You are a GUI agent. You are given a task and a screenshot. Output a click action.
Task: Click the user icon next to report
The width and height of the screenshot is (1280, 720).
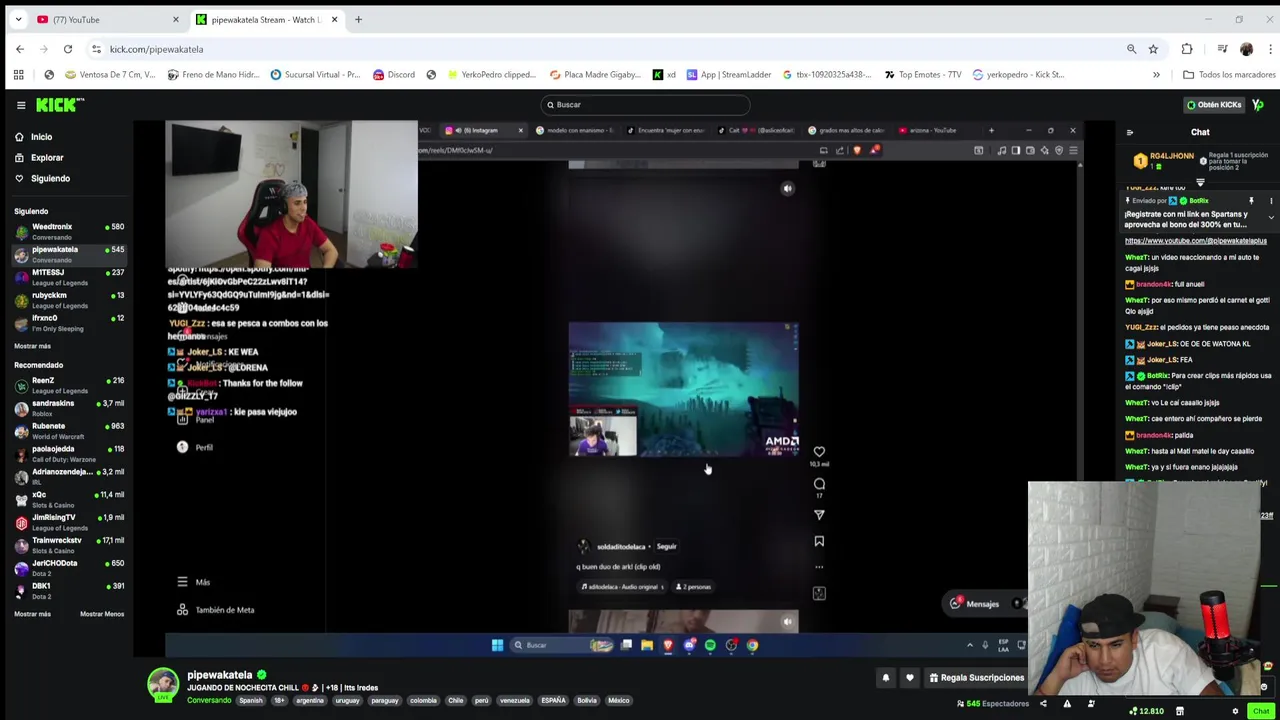(x=1091, y=704)
